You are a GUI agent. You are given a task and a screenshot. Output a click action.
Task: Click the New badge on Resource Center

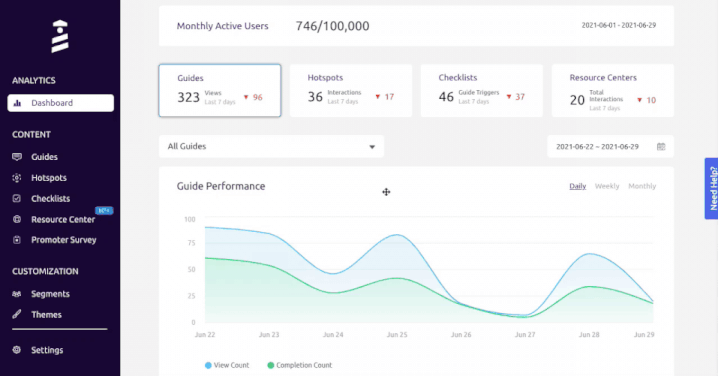tap(104, 210)
